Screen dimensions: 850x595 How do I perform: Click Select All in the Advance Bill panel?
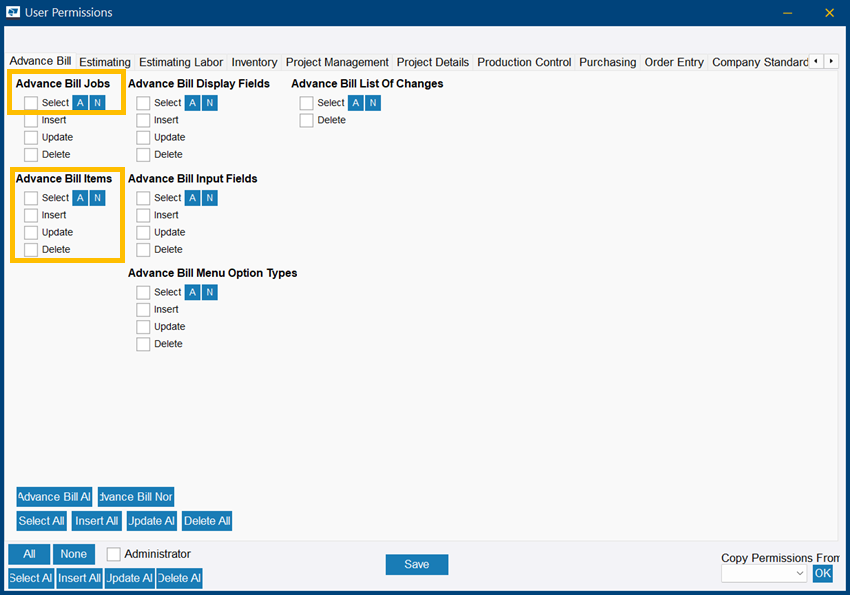pyautogui.click(x=42, y=521)
